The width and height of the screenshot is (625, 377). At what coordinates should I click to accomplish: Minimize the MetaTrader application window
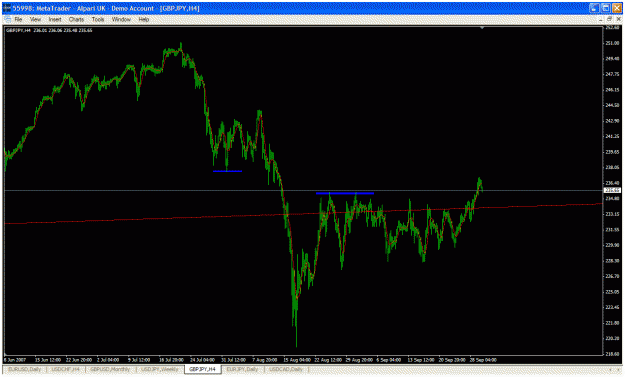tap(594, 8)
